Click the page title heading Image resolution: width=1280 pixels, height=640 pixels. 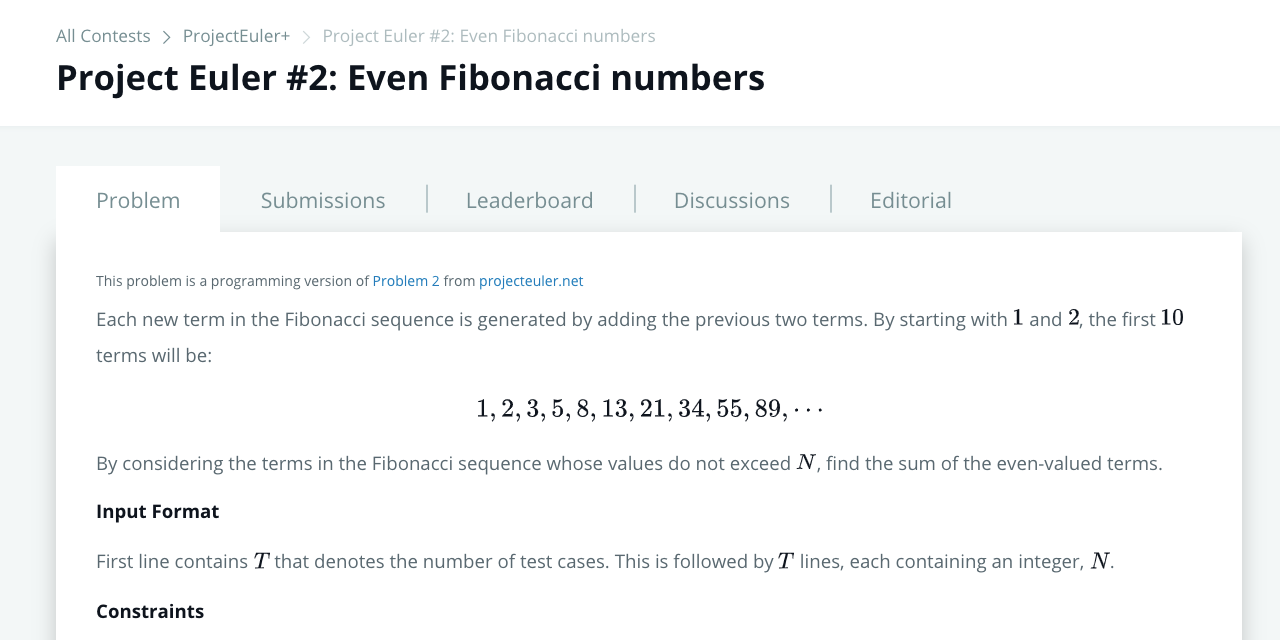pyautogui.click(x=410, y=78)
